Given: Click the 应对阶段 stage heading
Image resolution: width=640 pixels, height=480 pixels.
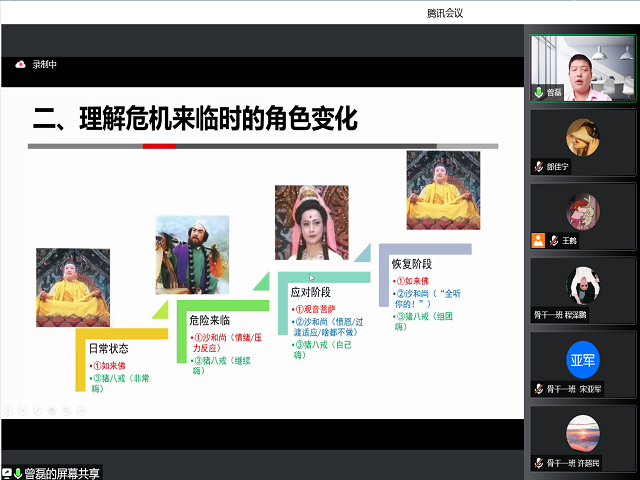Looking at the screenshot, I should [311, 292].
